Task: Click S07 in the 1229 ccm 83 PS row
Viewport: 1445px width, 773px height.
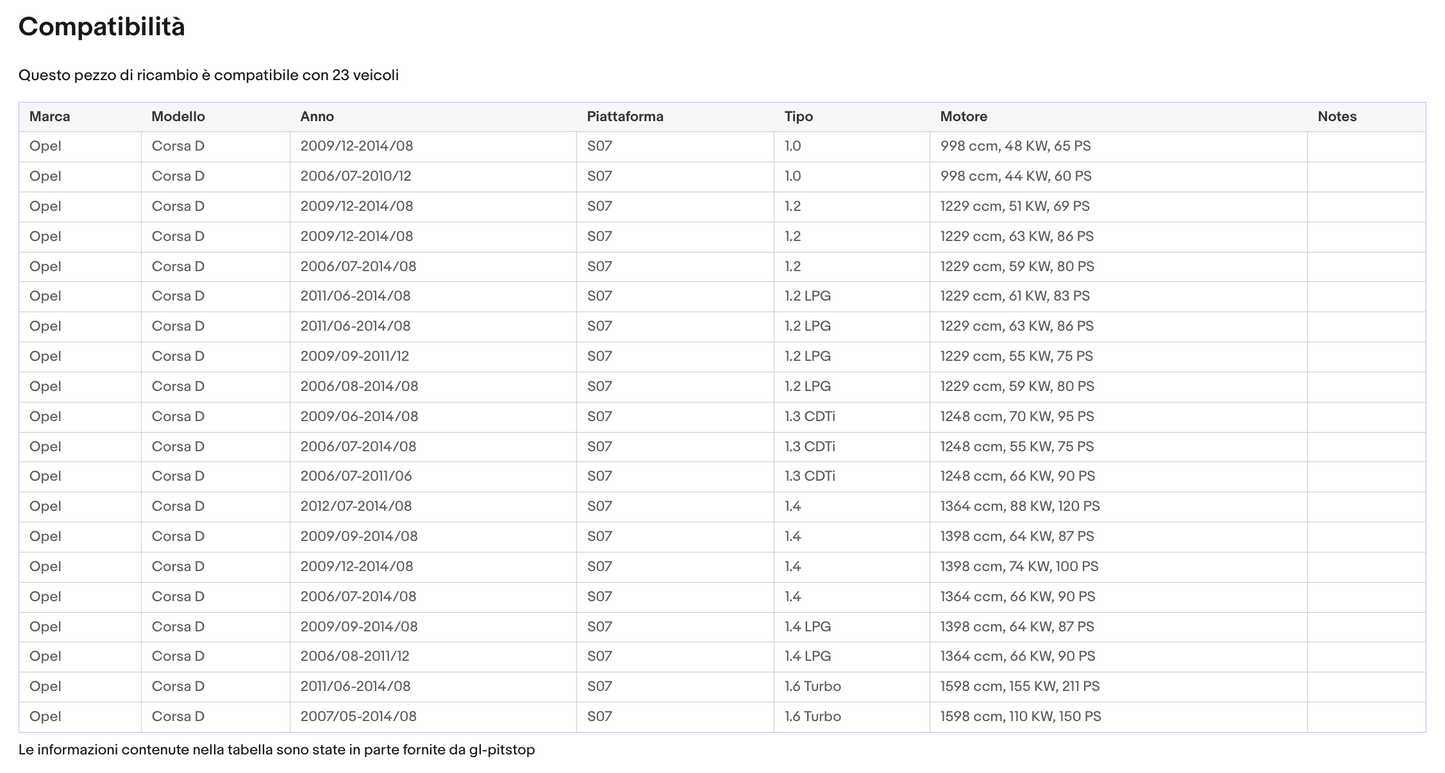Action: [600, 296]
